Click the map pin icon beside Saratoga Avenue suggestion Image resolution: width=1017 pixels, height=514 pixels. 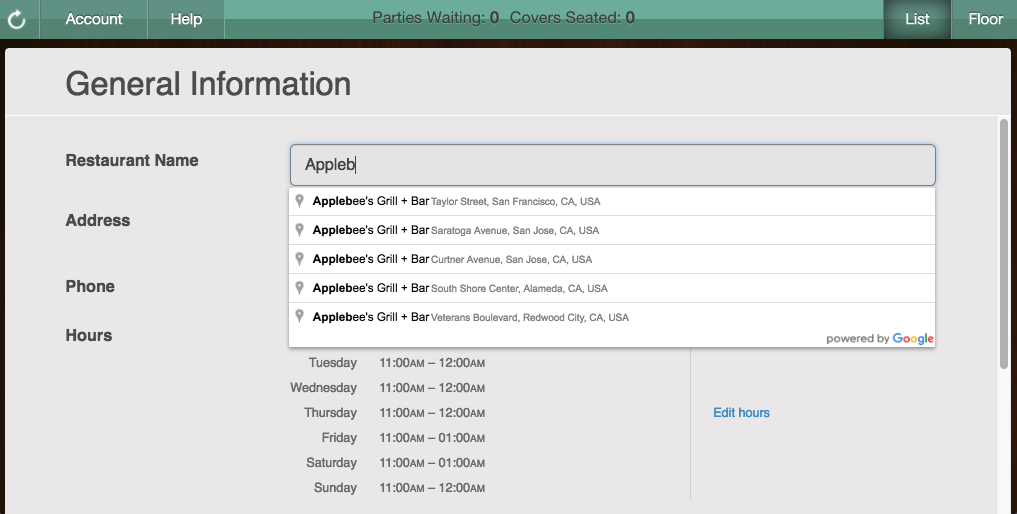coord(299,230)
